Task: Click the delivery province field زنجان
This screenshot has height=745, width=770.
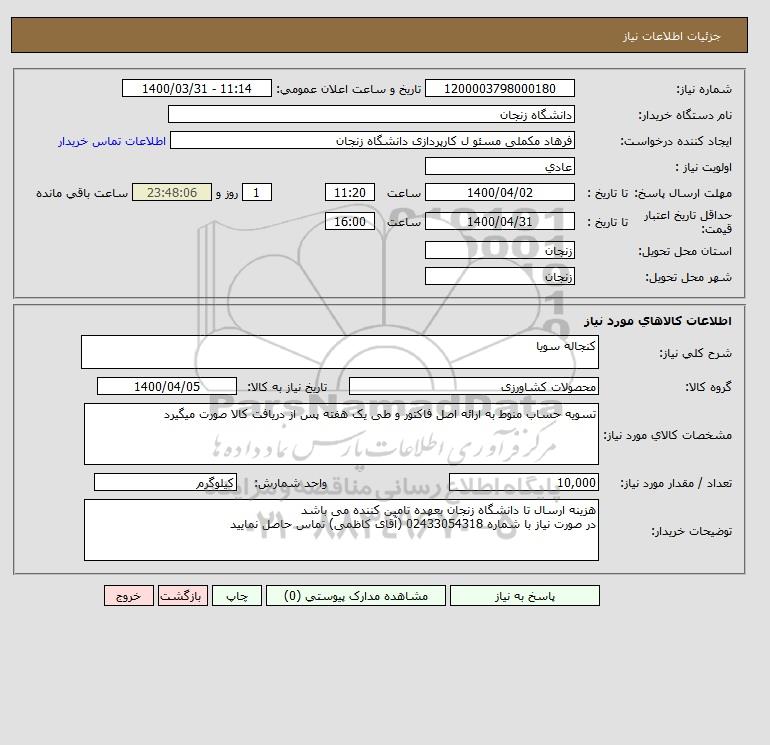Action: tap(499, 250)
